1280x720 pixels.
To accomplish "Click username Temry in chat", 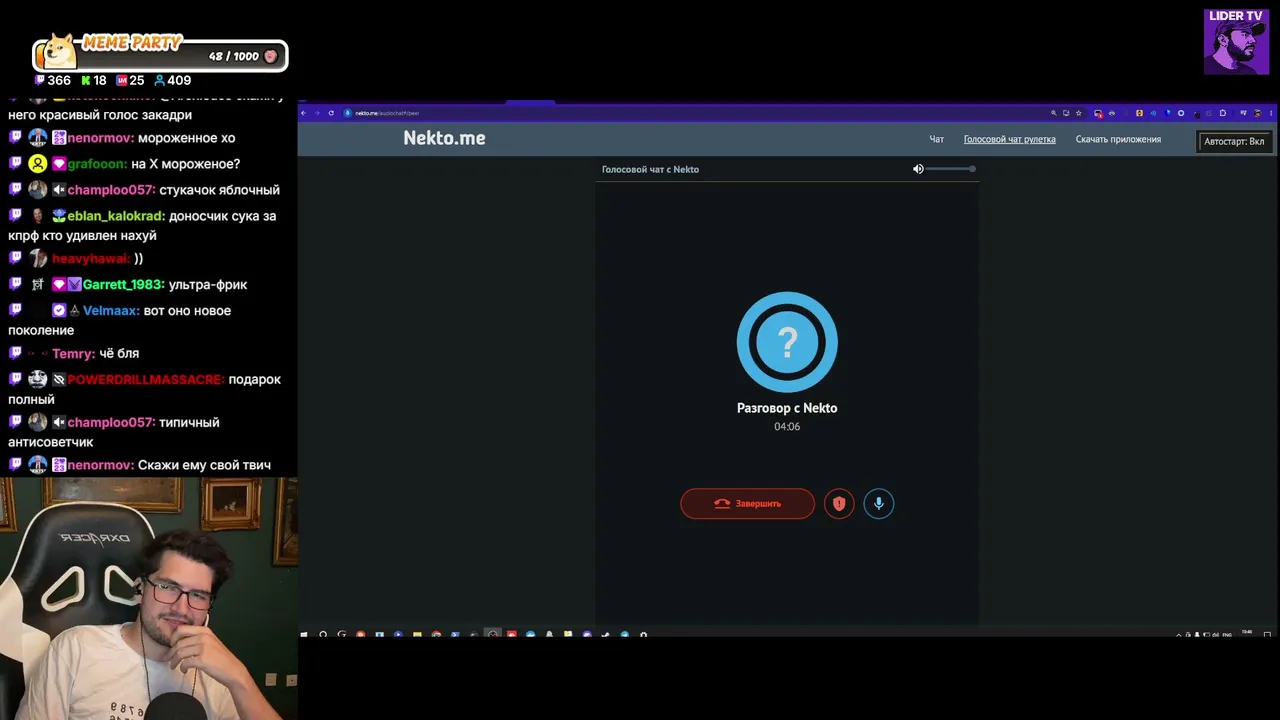I will click(73, 354).
